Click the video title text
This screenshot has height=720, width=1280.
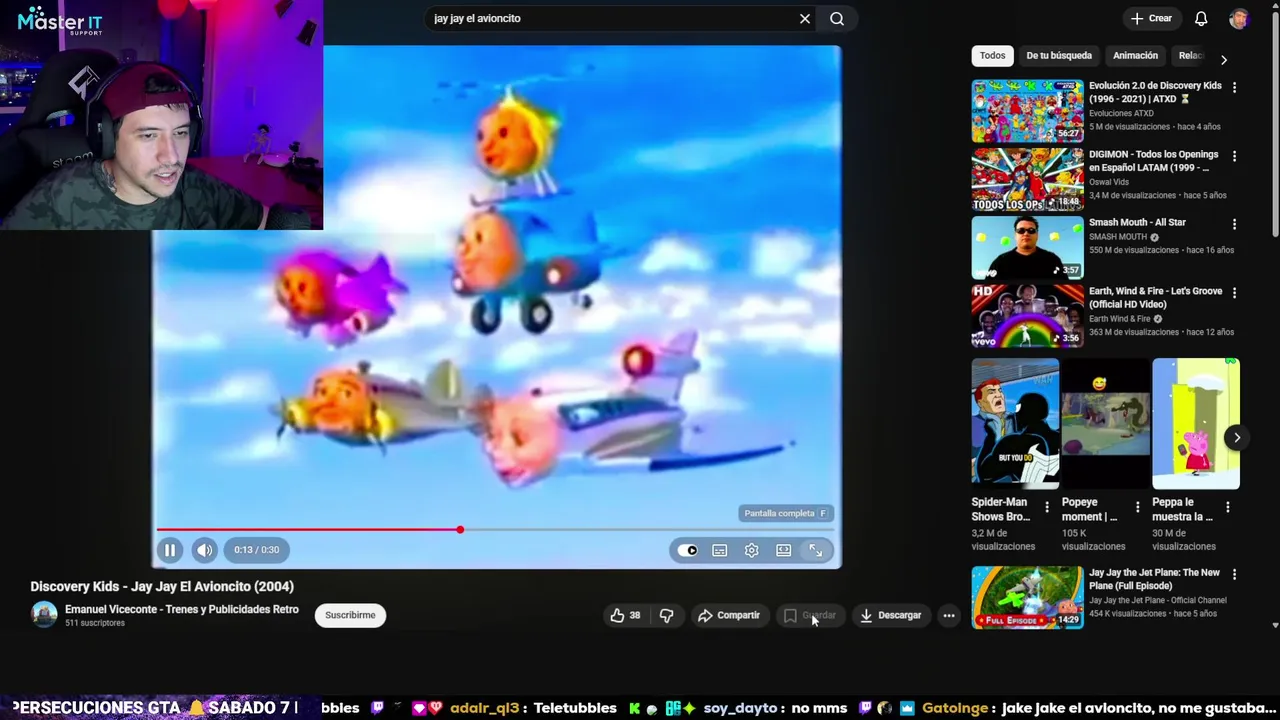pyautogui.click(x=162, y=587)
